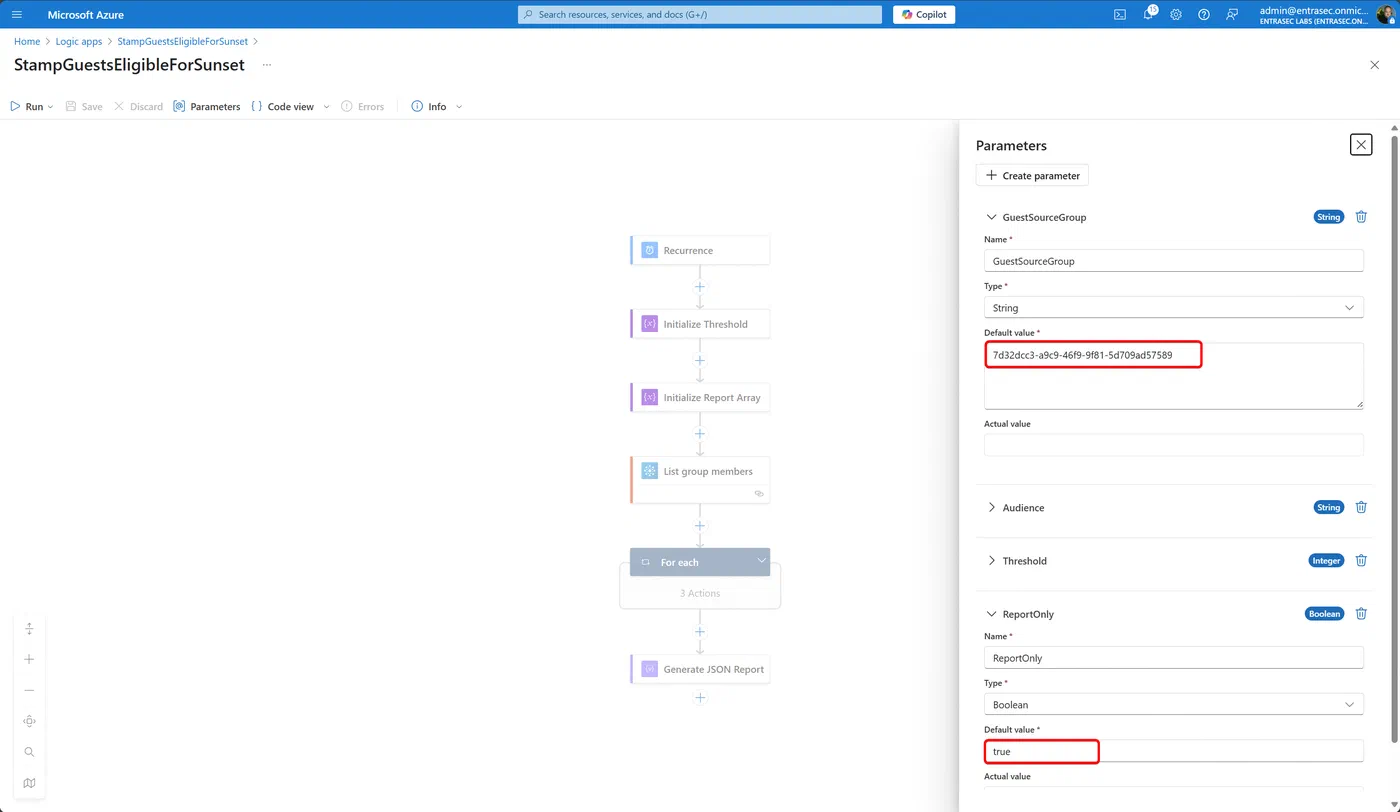Collapse the For each node chevron
This screenshot has width=1400, height=812.
[761, 561]
